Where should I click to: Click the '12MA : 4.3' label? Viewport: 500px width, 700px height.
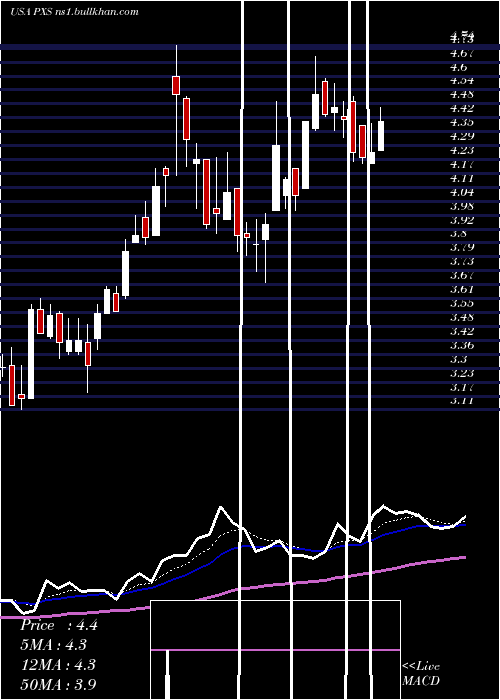[x=58, y=665]
